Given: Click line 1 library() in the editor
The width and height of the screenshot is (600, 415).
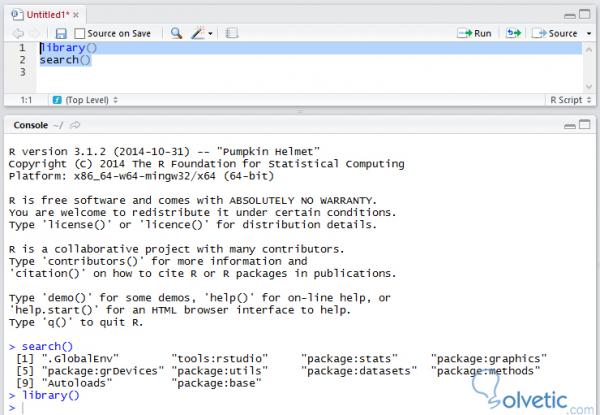Looking at the screenshot, I should pyautogui.click(x=68, y=48).
